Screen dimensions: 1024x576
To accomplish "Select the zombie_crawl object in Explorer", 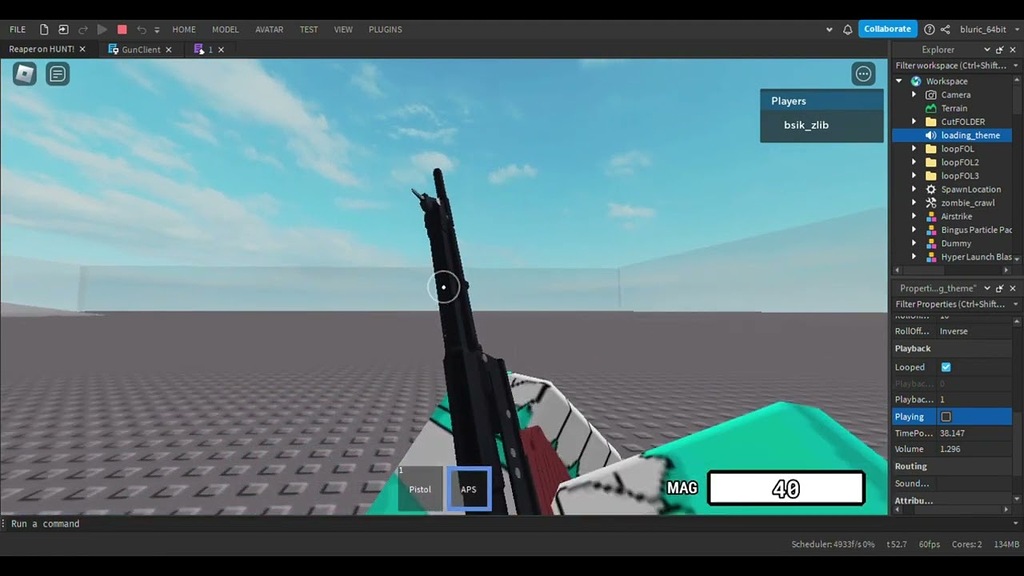I will coord(966,202).
